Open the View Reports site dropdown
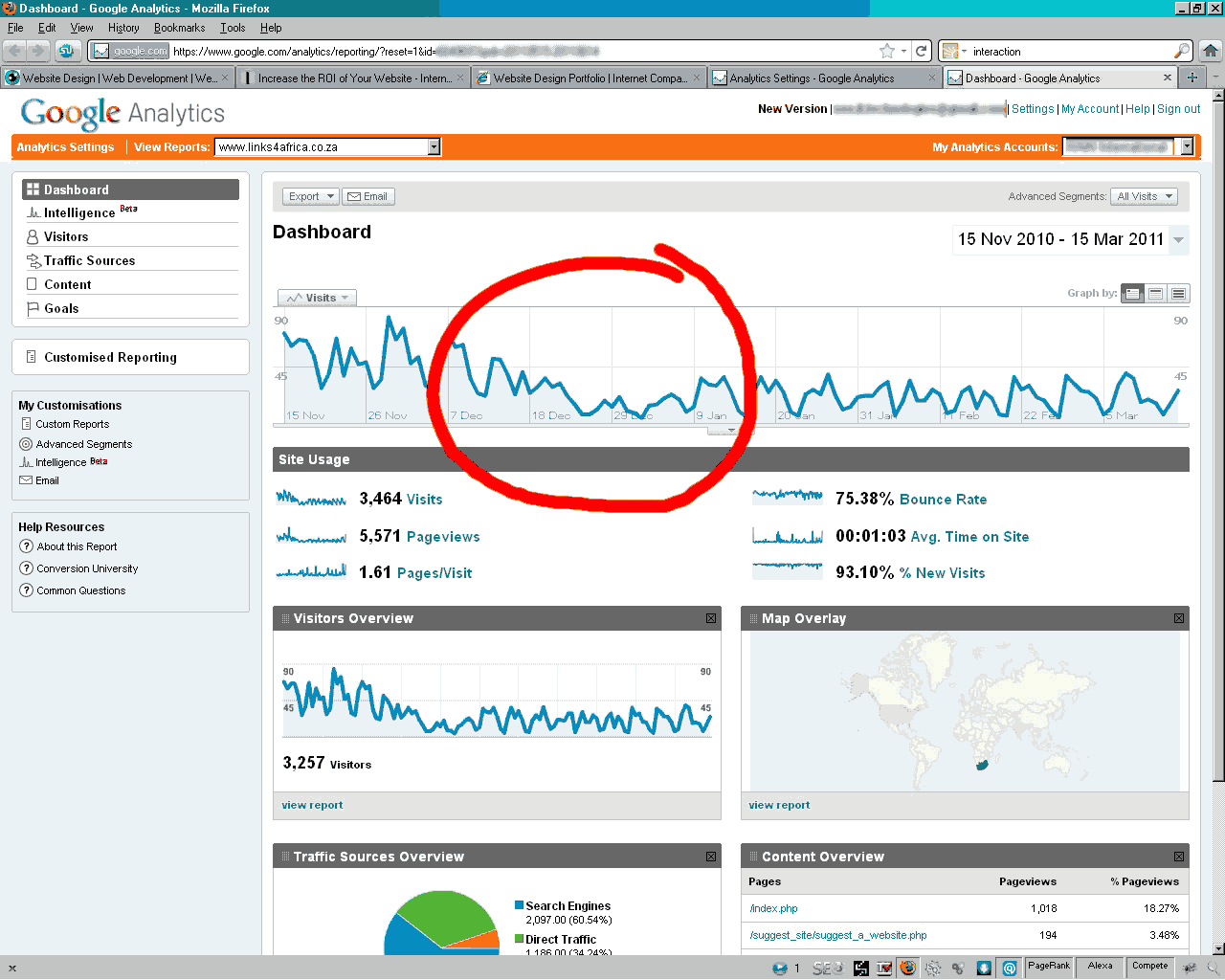 (327, 146)
